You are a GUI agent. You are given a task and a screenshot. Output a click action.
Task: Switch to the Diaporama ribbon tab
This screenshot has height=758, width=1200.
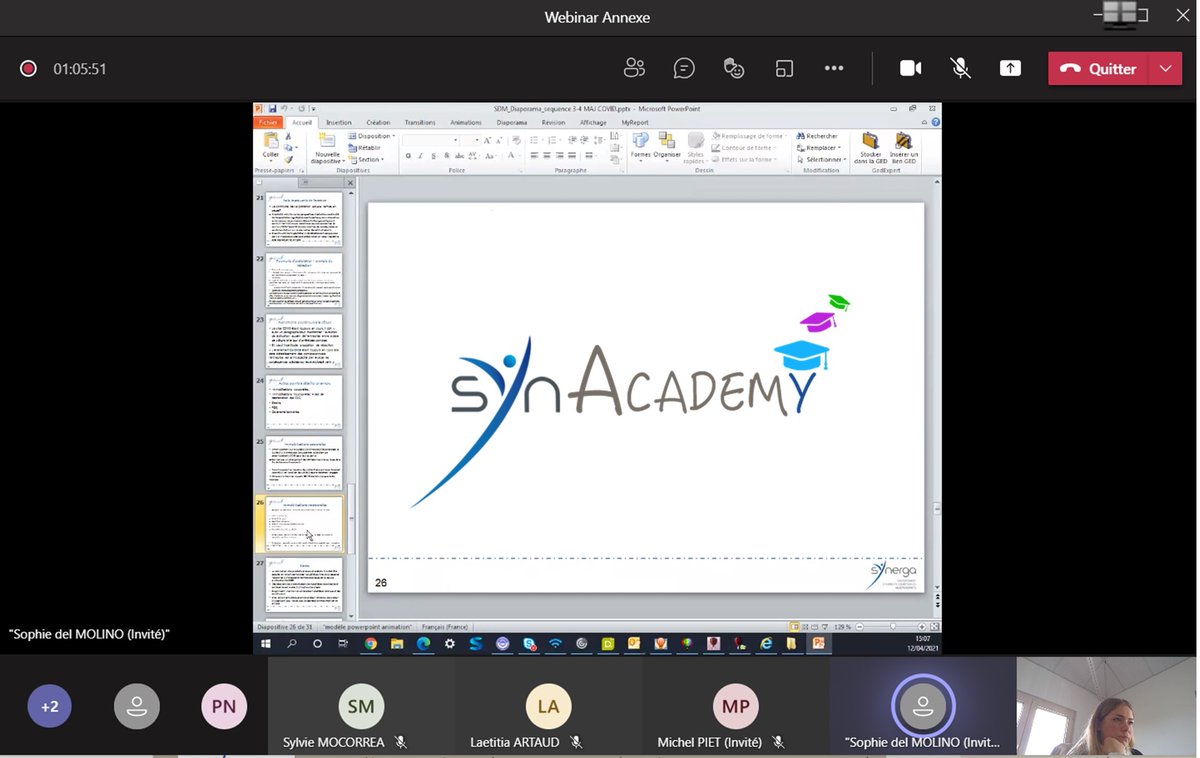click(x=512, y=123)
